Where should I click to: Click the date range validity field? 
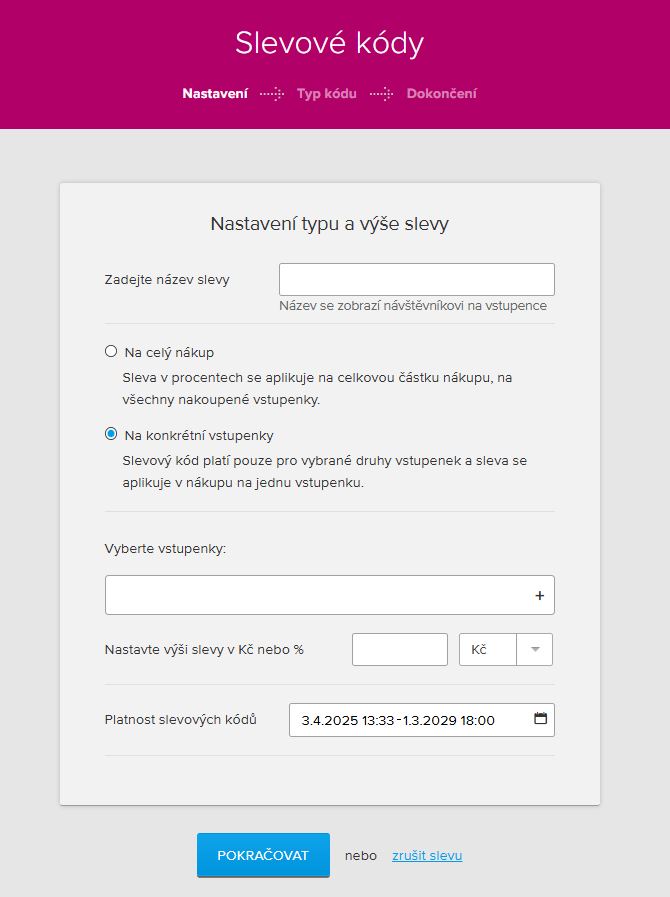(x=408, y=720)
